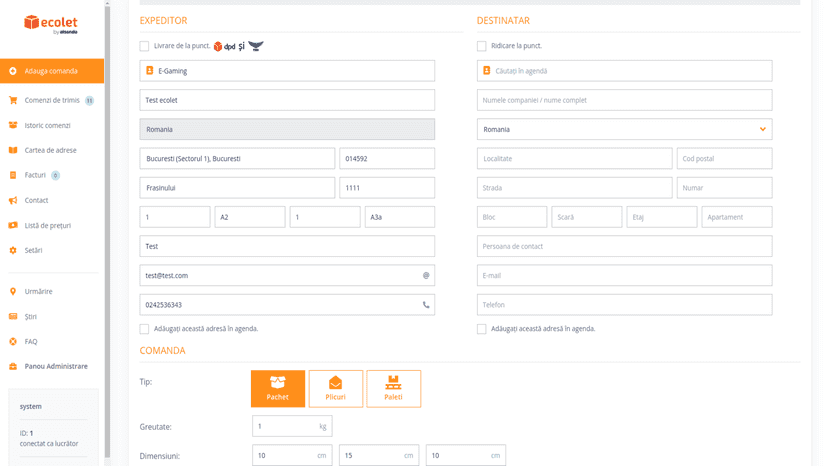Select Pachet shipment type
Viewport: 828px width, 466px height.
point(278,388)
